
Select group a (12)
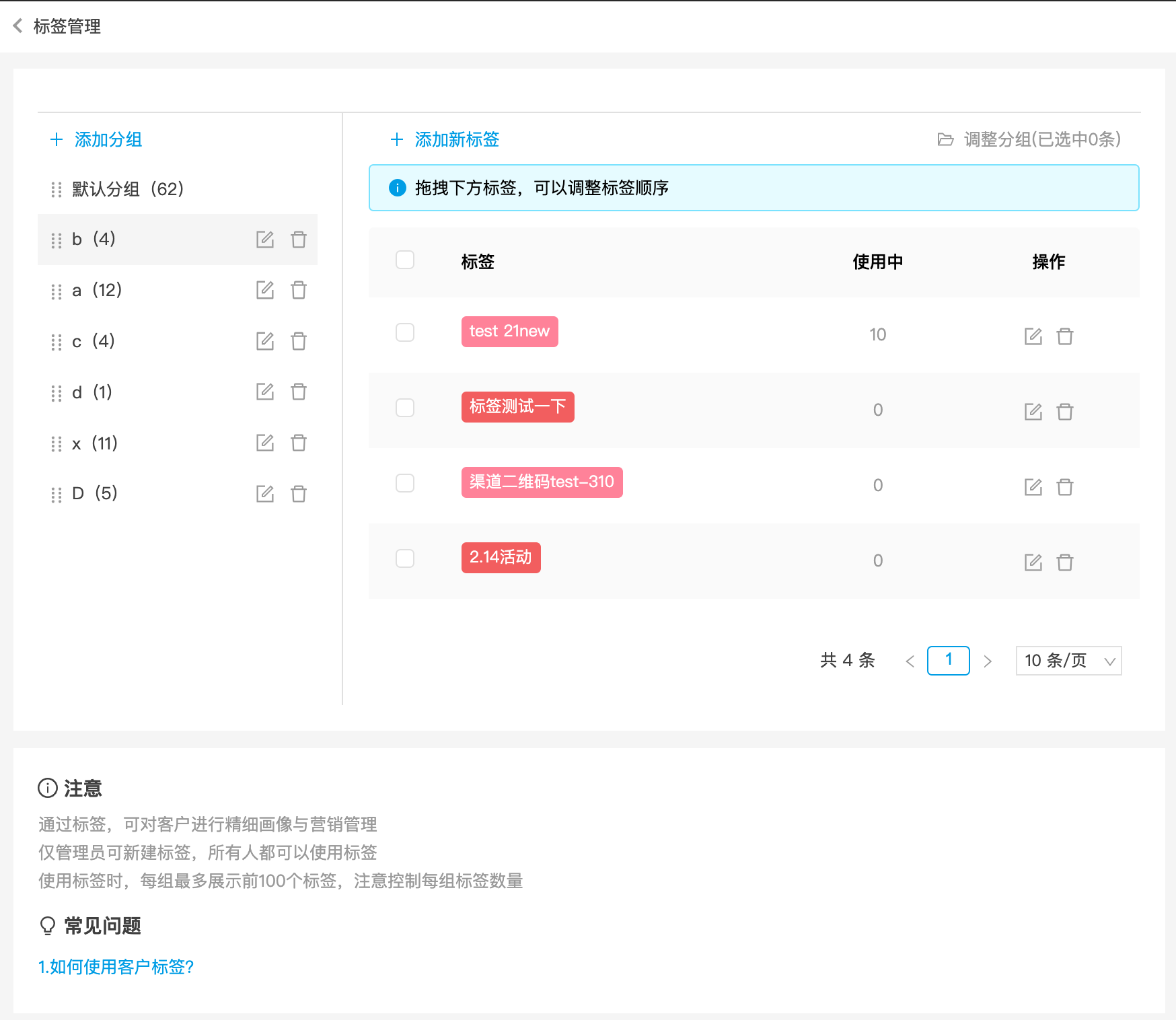pos(178,290)
